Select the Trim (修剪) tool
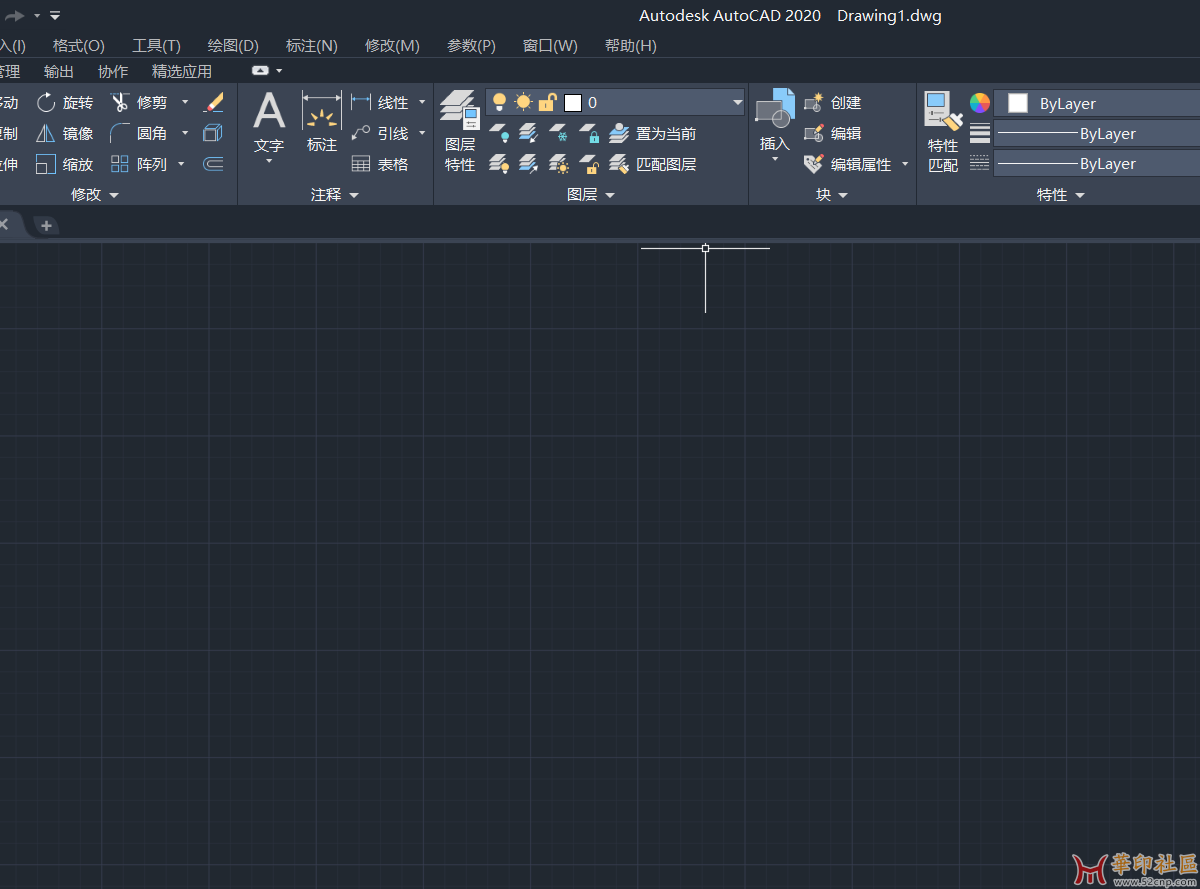This screenshot has height=889, width=1200. tap(139, 102)
